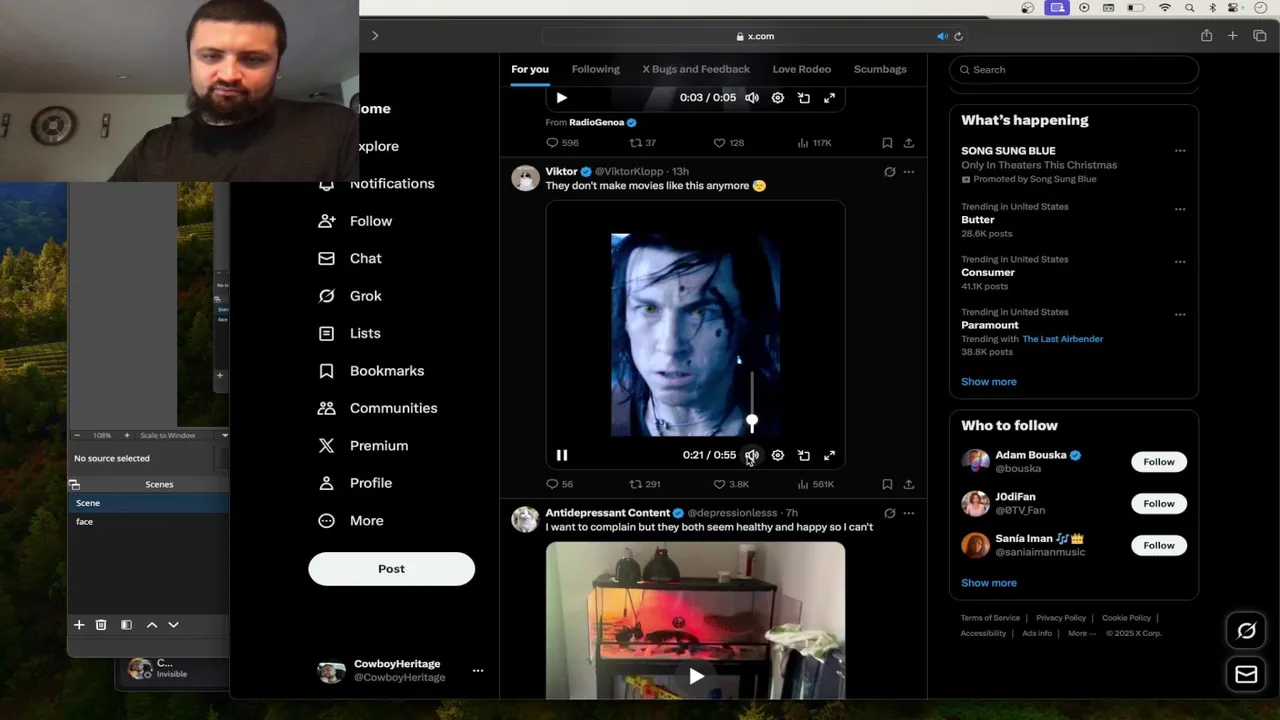Share Viktor's post via share icon
1280x720 pixels.
[x=908, y=484]
